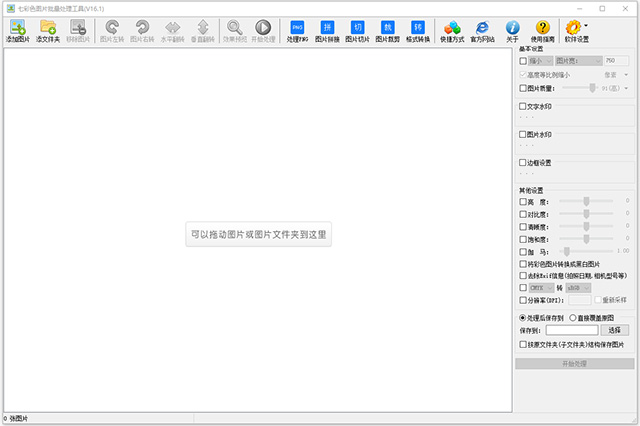Enable the 文字水印 (text watermark) checkbox
The width and height of the screenshot is (640, 426).
point(522,105)
